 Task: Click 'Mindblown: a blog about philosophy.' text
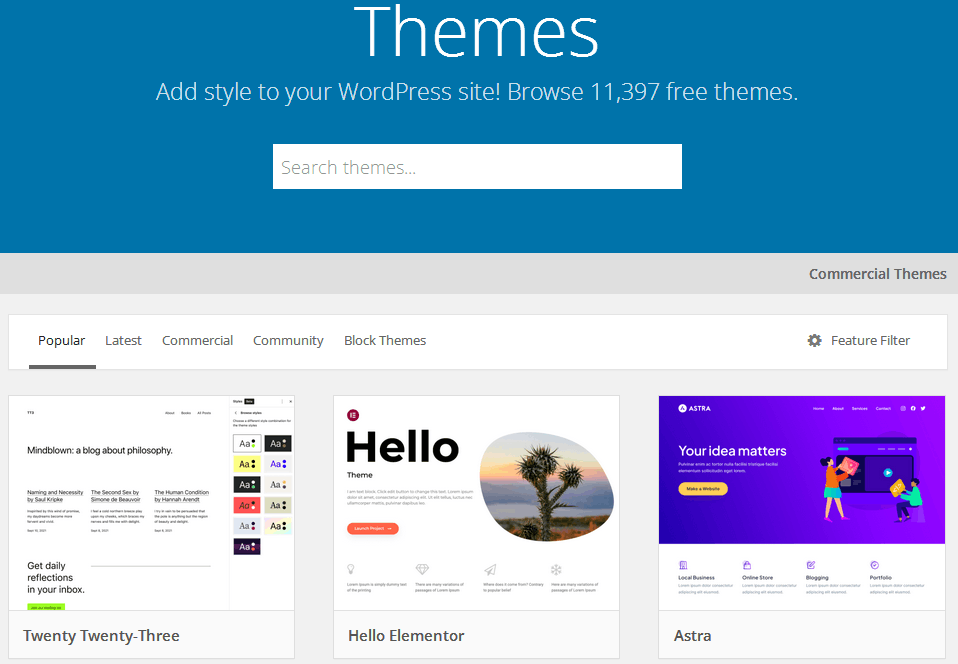coord(100,450)
